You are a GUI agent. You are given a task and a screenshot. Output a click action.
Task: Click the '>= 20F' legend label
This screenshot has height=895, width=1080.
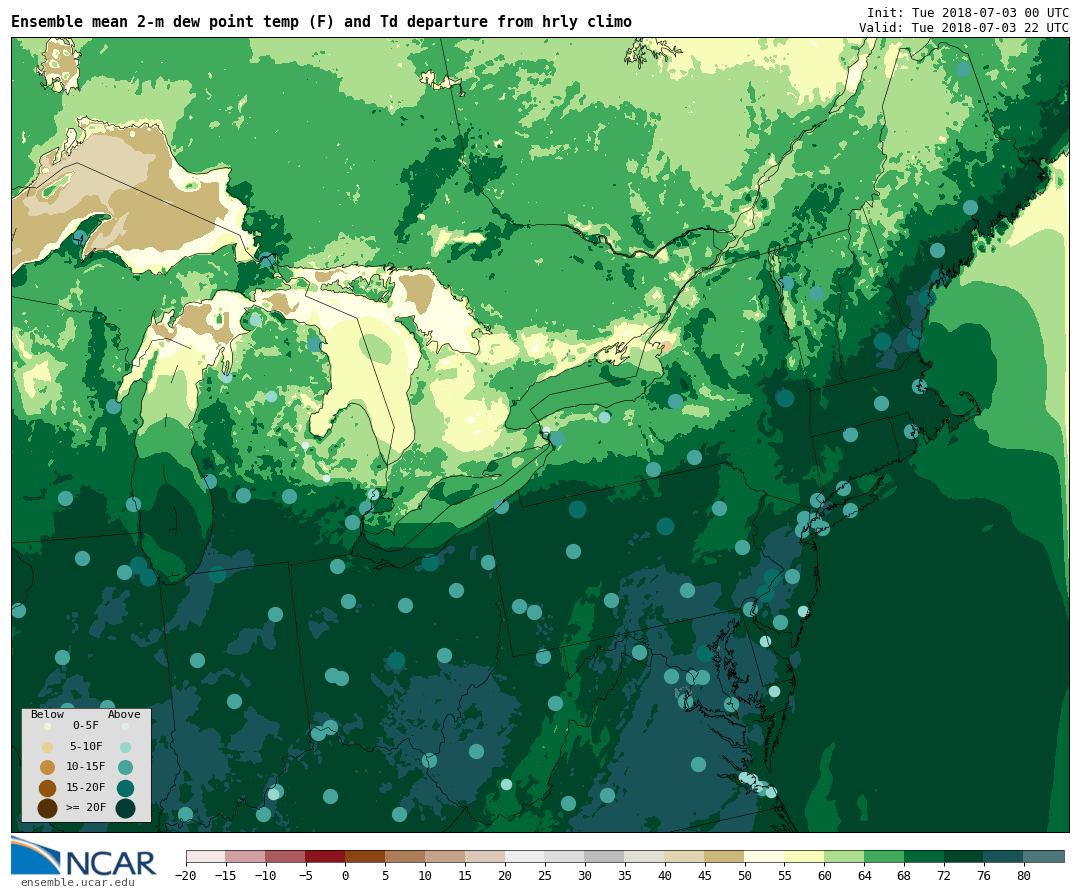click(86, 807)
